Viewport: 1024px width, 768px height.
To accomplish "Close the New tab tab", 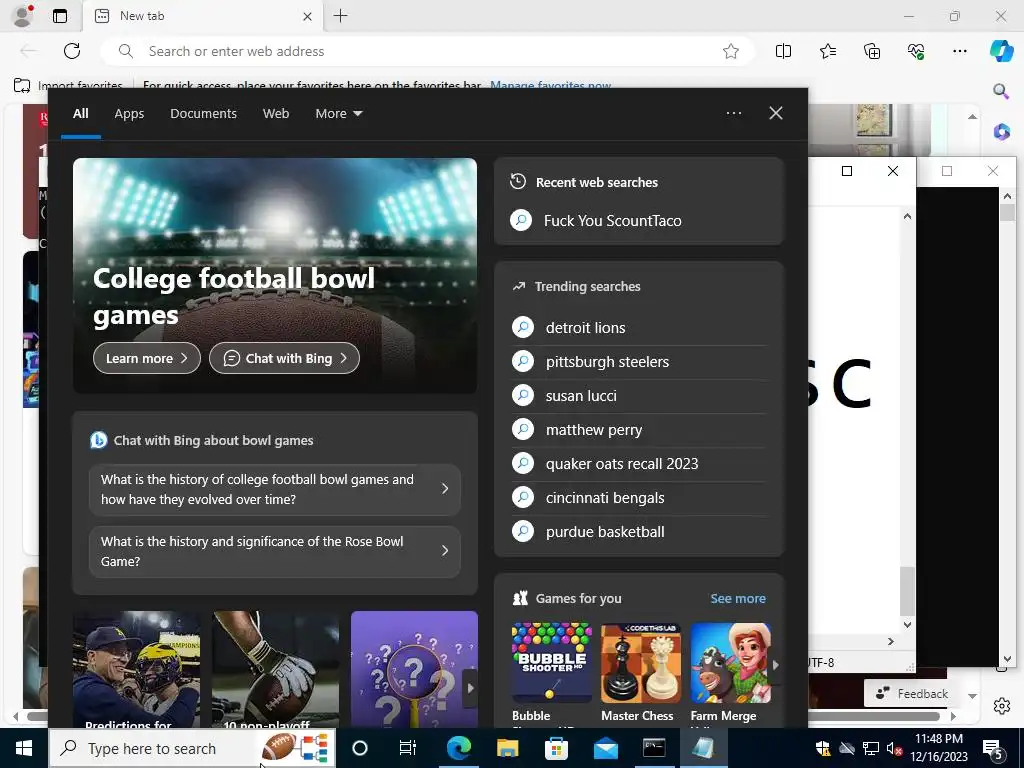I will click(x=307, y=16).
